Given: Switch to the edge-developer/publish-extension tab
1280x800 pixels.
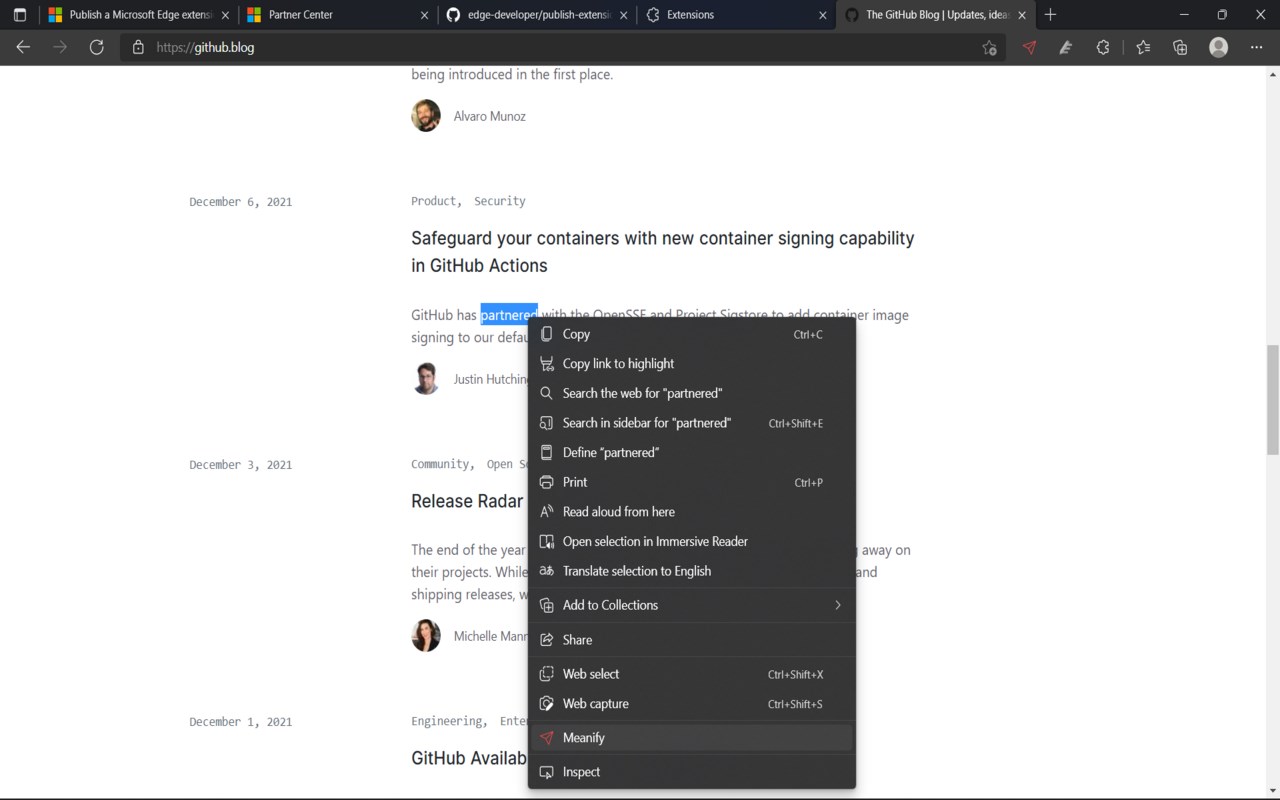Looking at the screenshot, I should (537, 15).
